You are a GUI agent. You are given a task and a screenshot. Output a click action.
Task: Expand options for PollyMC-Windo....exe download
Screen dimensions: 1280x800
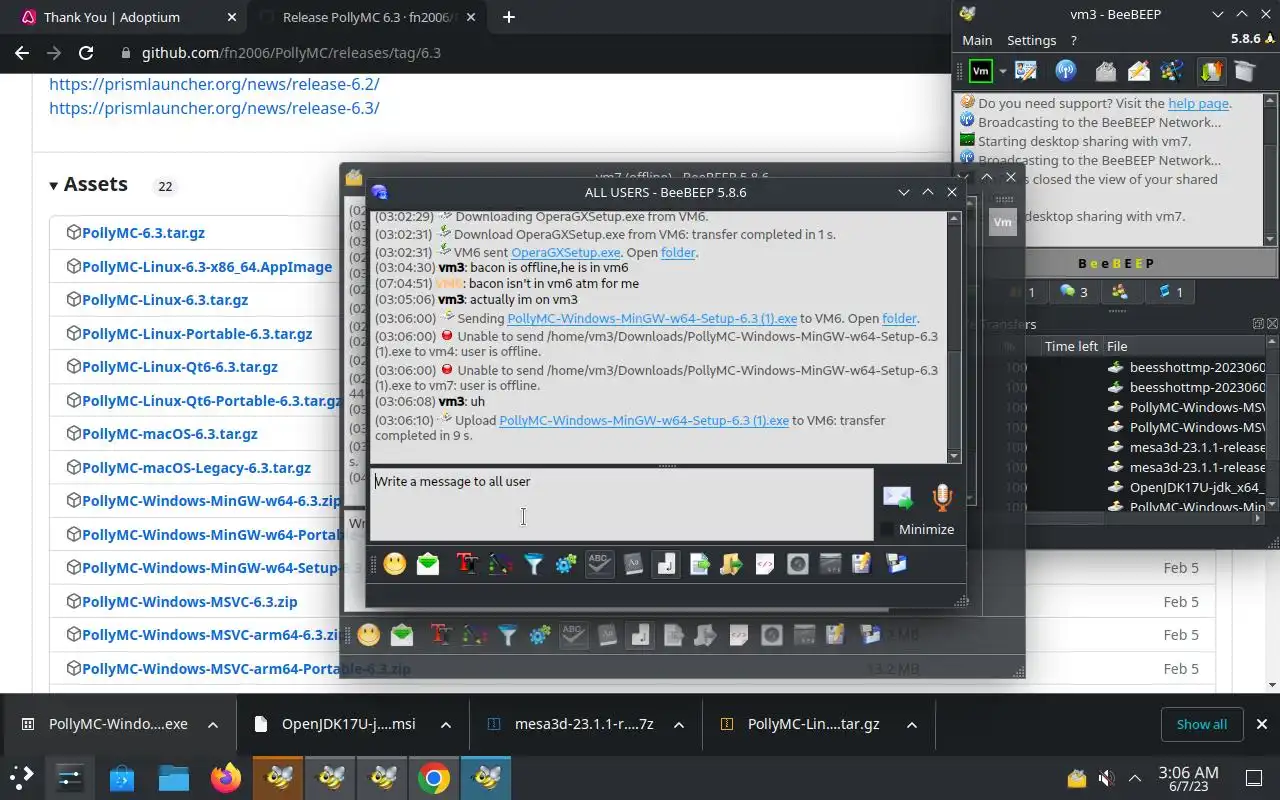[213, 724]
